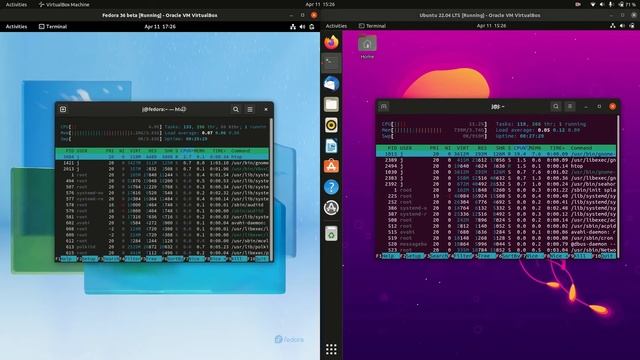Select avahi-daemon row in Fedora htop

click(162, 223)
